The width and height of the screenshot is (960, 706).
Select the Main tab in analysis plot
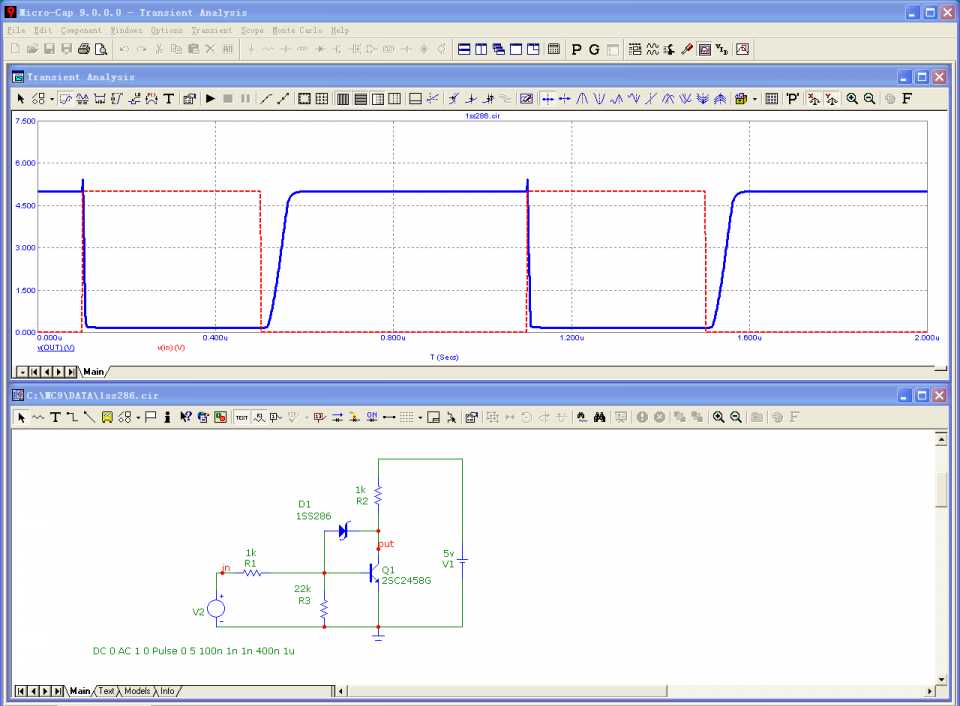coord(94,371)
